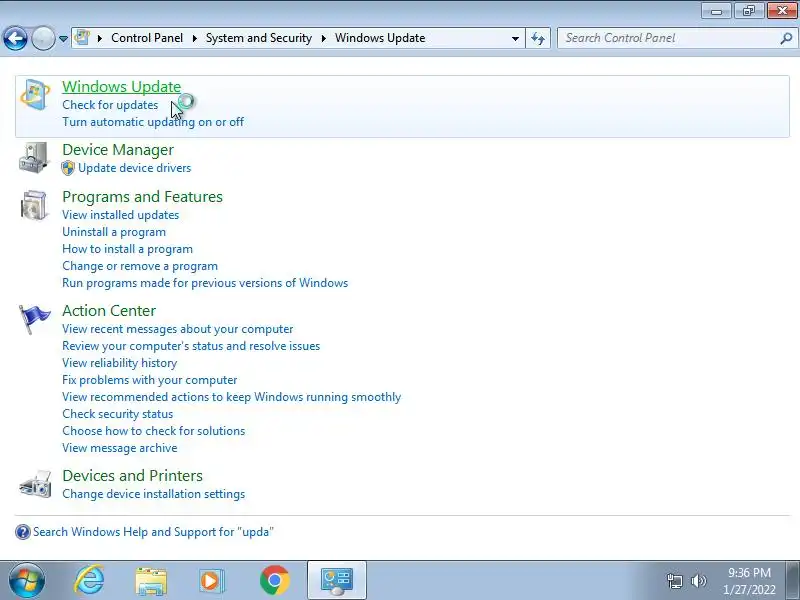
Task: Click Choose how to check for solutions
Action: (154, 431)
